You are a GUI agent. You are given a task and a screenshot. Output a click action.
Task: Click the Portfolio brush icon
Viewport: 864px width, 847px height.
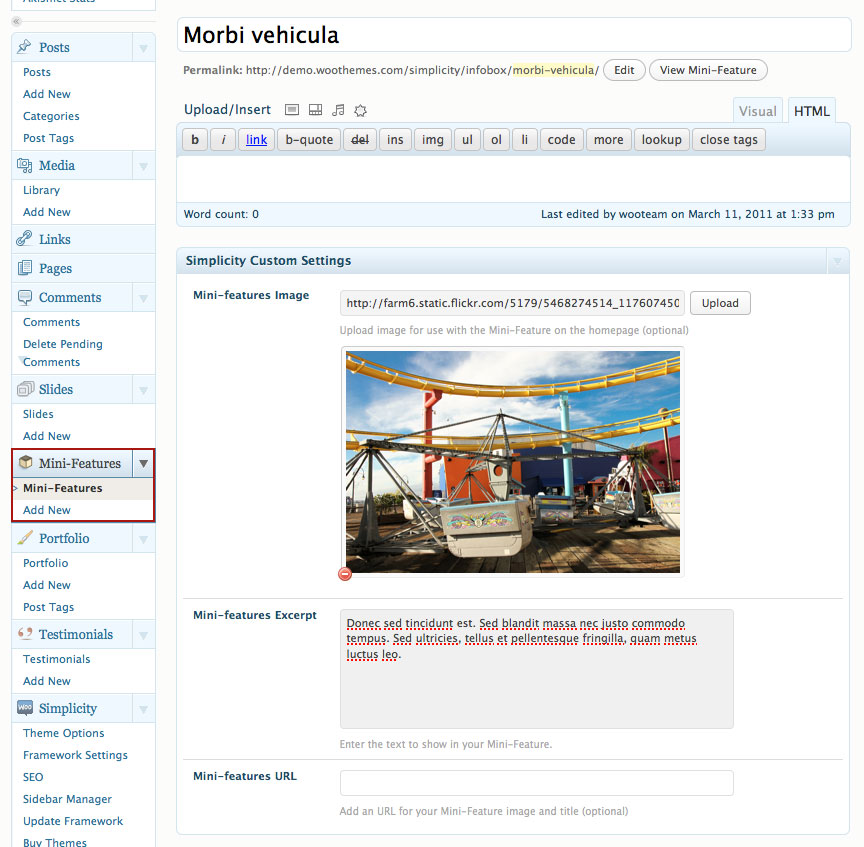coord(25,537)
